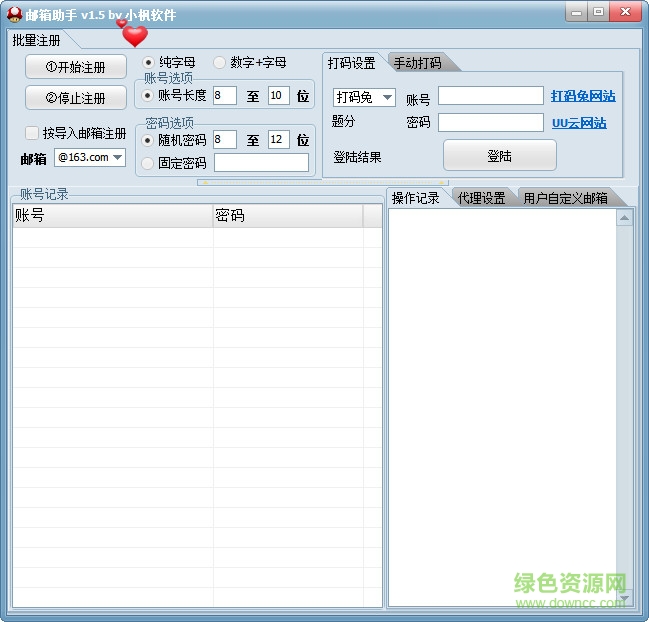649x622 pixels.
Task: Switch to the 手动打码 tab
Action: click(417, 63)
